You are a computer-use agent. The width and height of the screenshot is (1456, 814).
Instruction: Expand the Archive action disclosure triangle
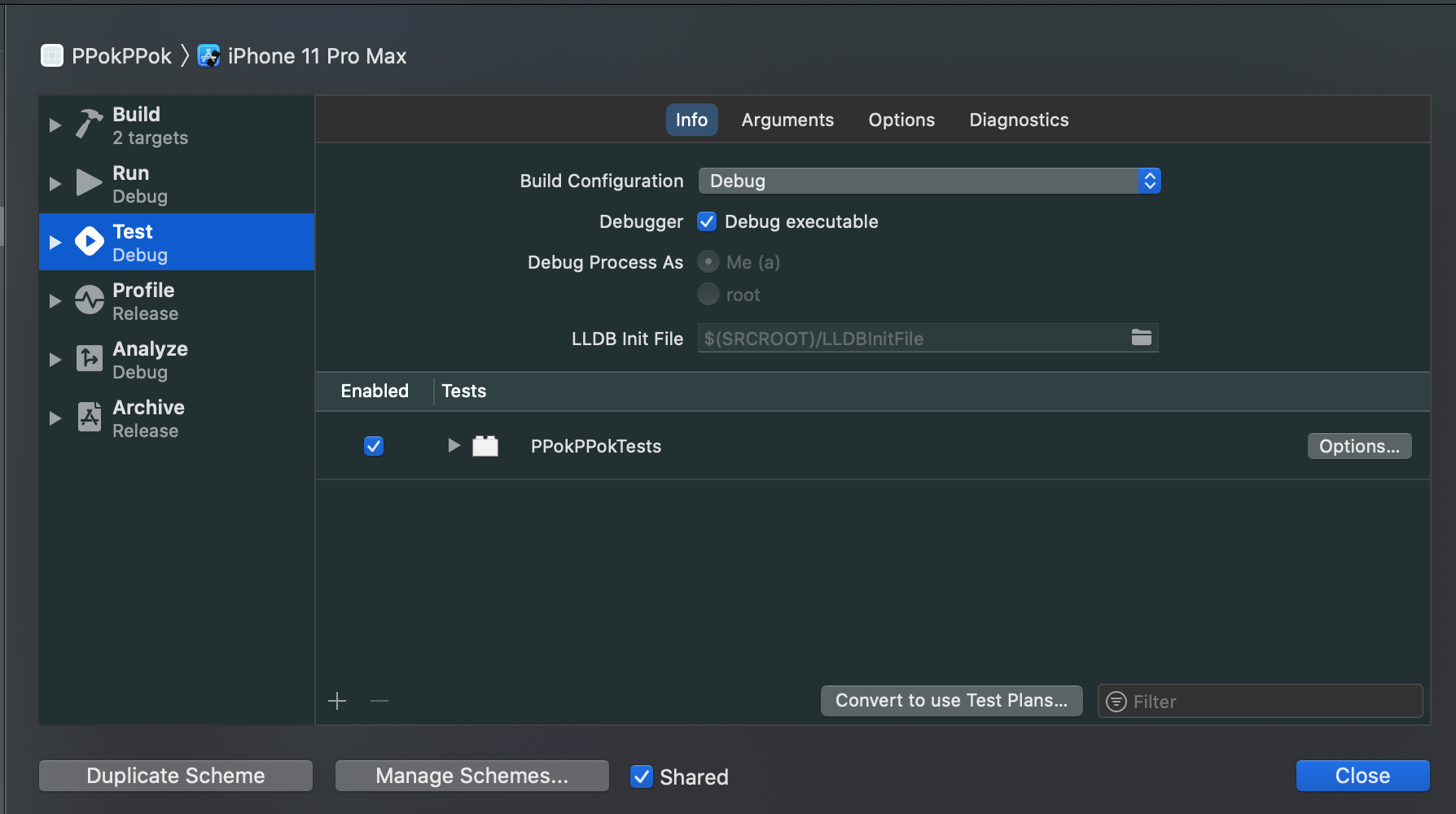click(55, 418)
